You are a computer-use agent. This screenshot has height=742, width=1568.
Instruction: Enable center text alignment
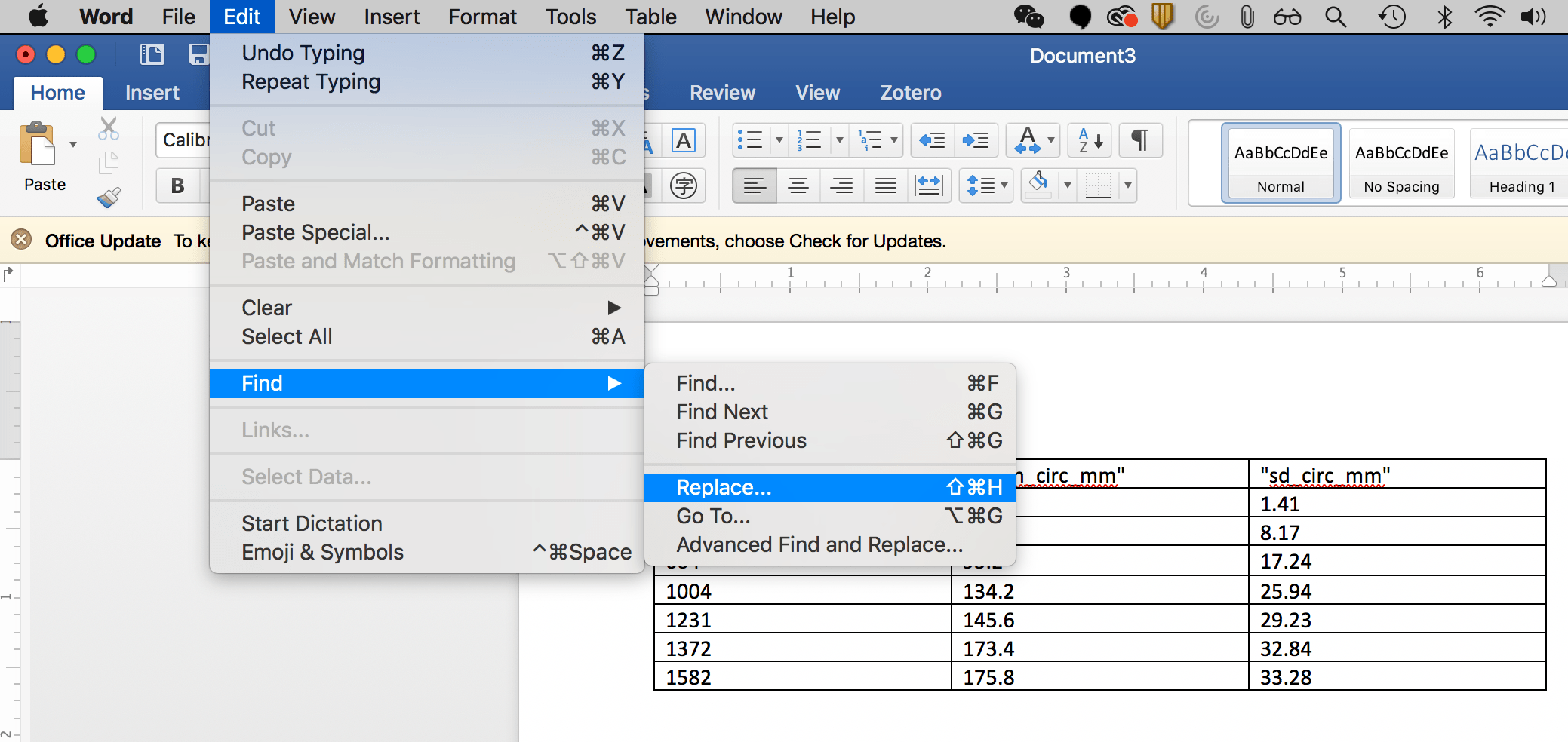click(x=798, y=185)
